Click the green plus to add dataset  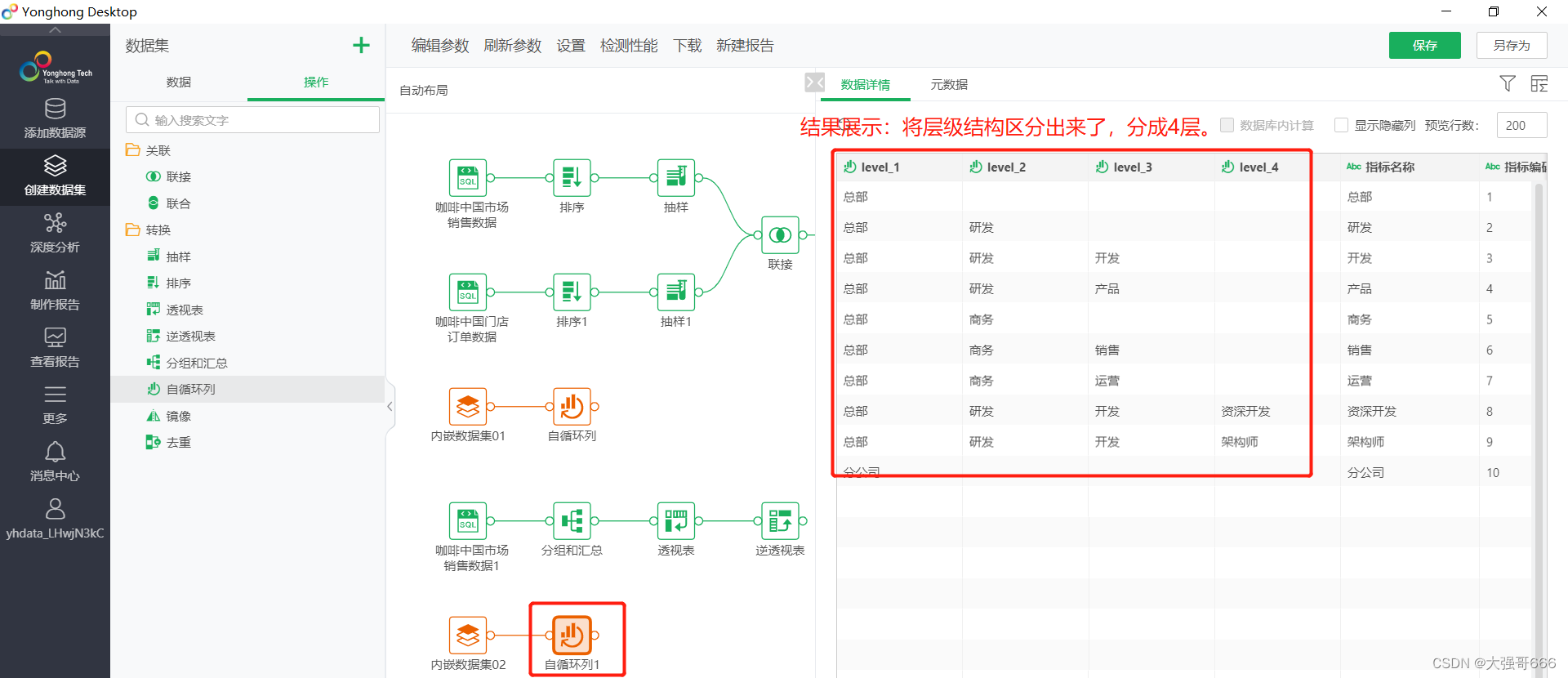(361, 46)
